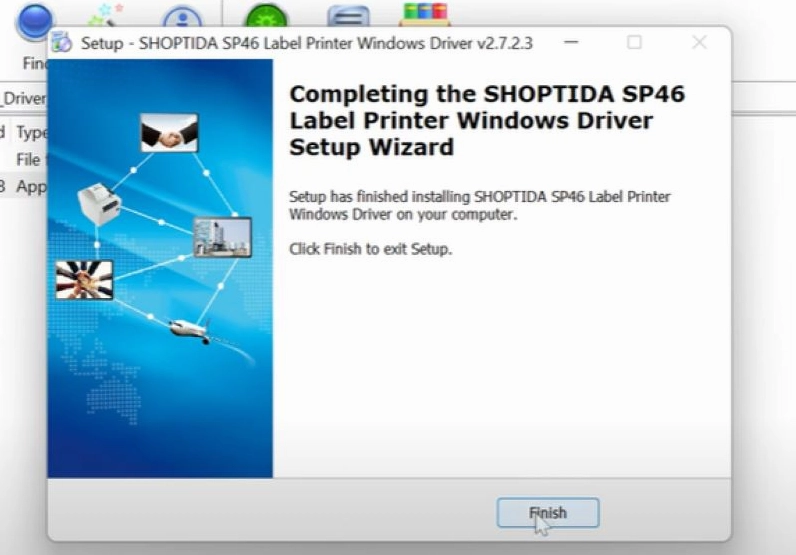Open the archive Info icon
Image resolution: width=796 pixels, height=555 pixels.
coord(182,17)
